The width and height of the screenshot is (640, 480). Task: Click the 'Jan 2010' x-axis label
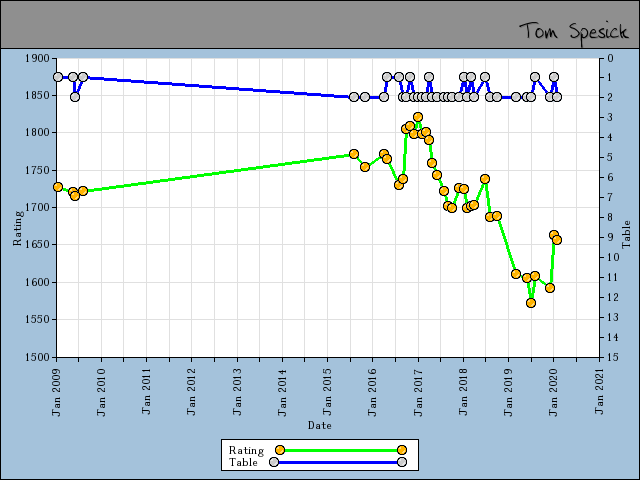(x=101, y=392)
